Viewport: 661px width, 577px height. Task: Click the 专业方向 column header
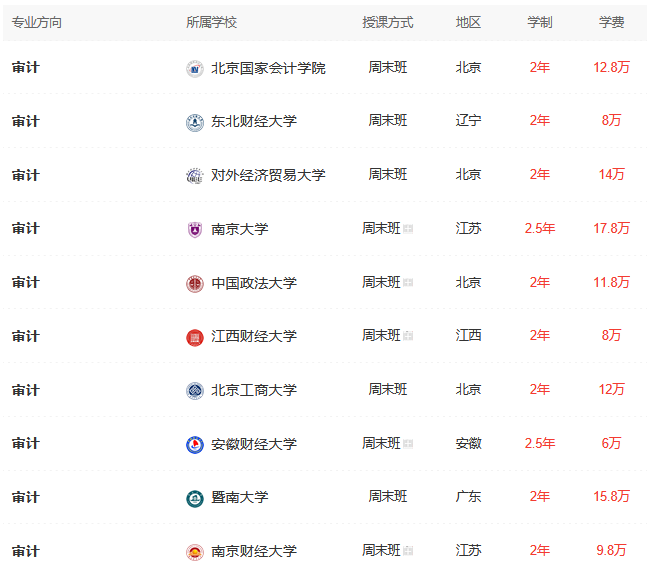tap(37, 22)
